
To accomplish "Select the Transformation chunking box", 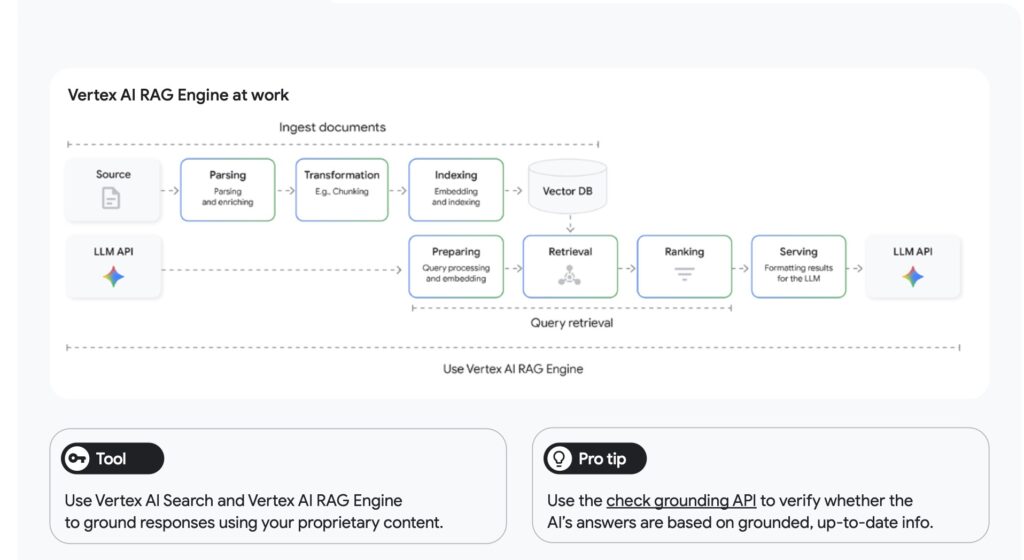I will 342,189.
